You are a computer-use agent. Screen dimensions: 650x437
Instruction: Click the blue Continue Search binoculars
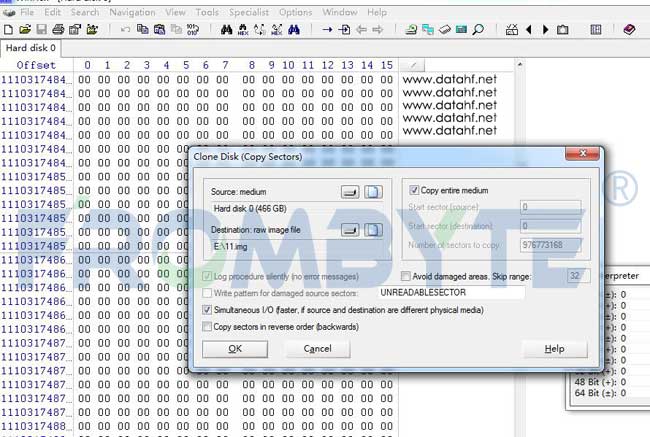[293, 29]
